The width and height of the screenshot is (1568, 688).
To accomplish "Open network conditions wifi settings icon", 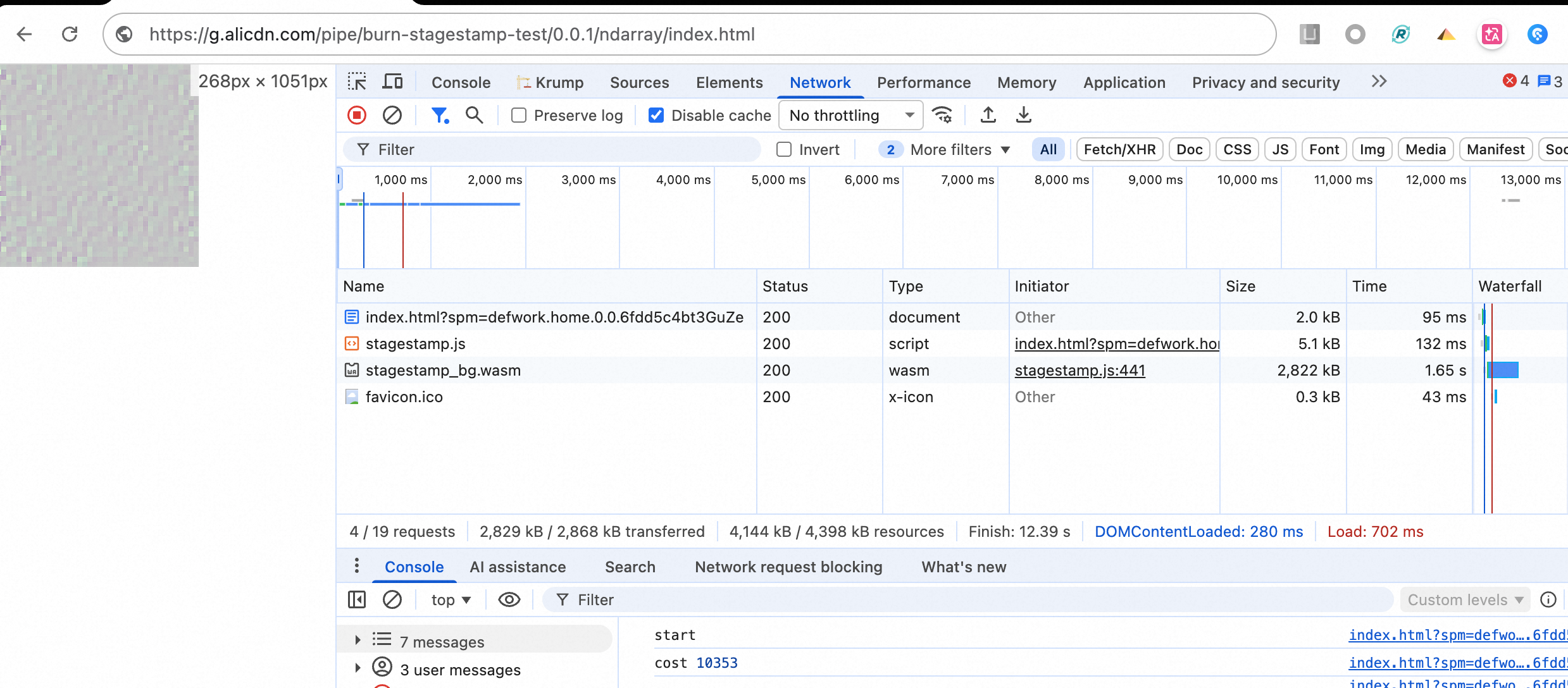I will pyautogui.click(x=942, y=115).
